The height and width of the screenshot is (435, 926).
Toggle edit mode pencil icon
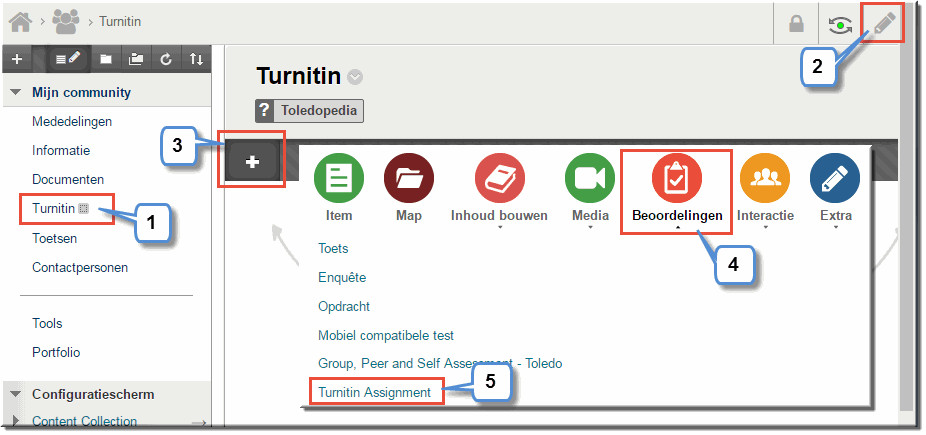(x=885, y=24)
